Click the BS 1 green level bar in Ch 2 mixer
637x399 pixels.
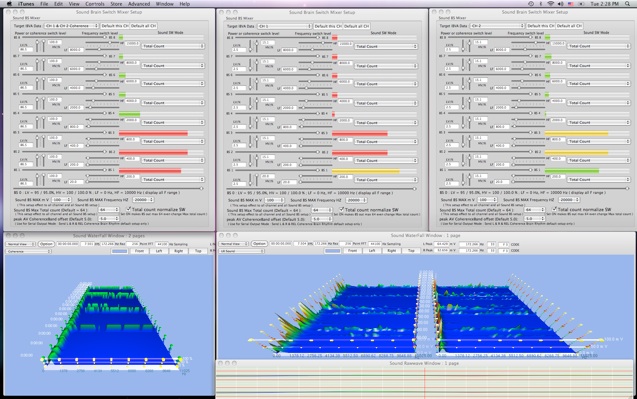pyautogui.click(x=572, y=171)
